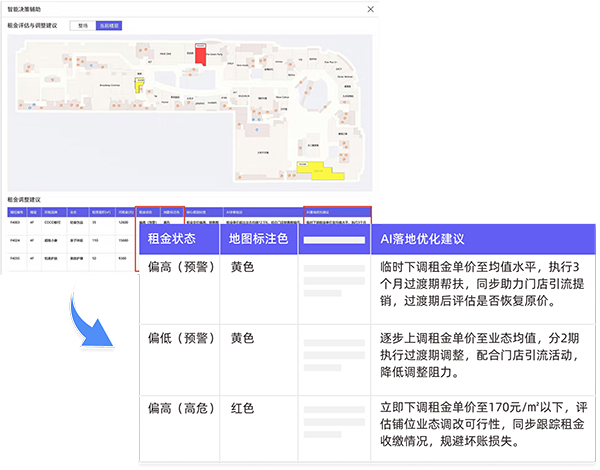Click the 地图标注色 column header in enlarged table
600x470 pixels.
[258, 239]
